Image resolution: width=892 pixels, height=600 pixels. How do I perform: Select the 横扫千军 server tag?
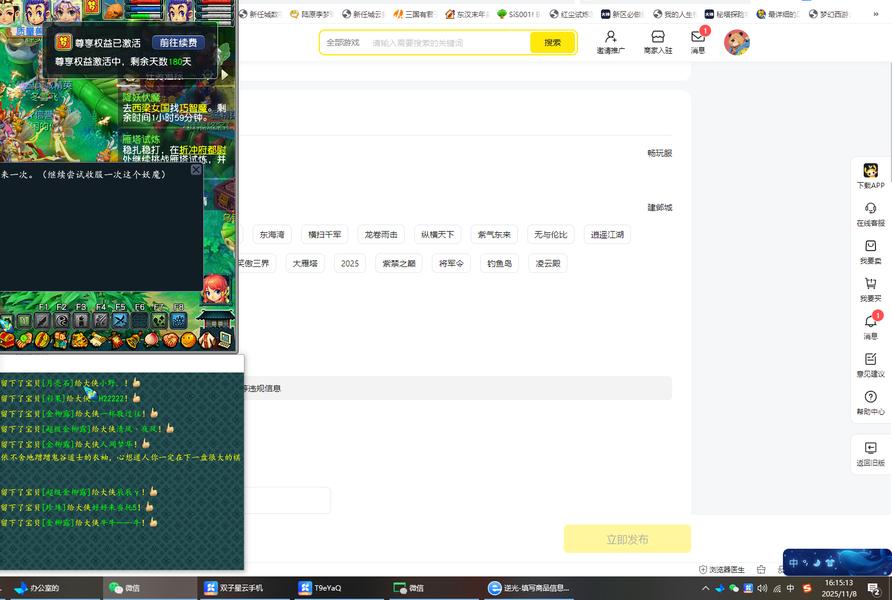pyautogui.click(x=325, y=234)
